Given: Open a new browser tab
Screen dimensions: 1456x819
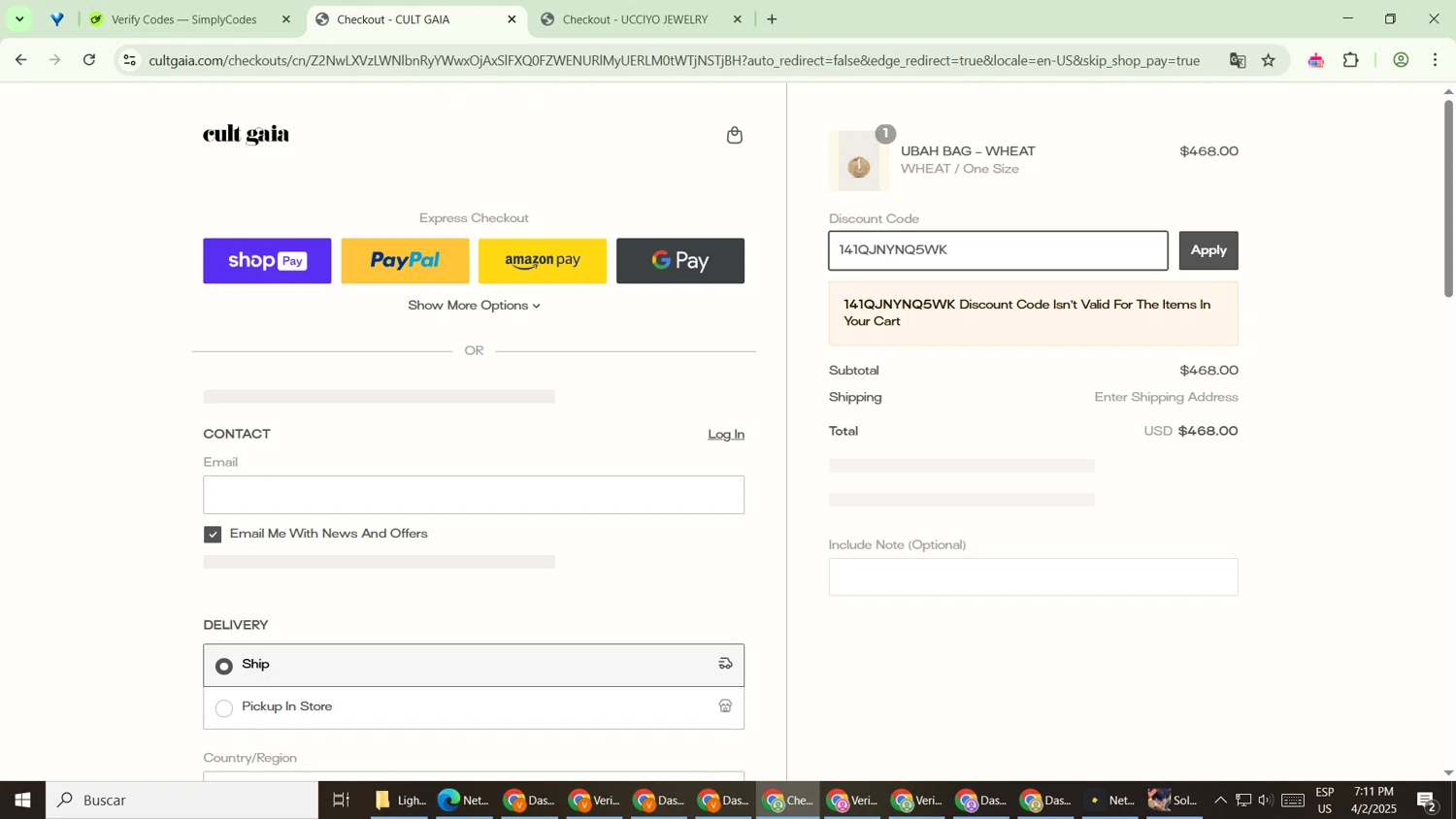Looking at the screenshot, I should click(772, 19).
